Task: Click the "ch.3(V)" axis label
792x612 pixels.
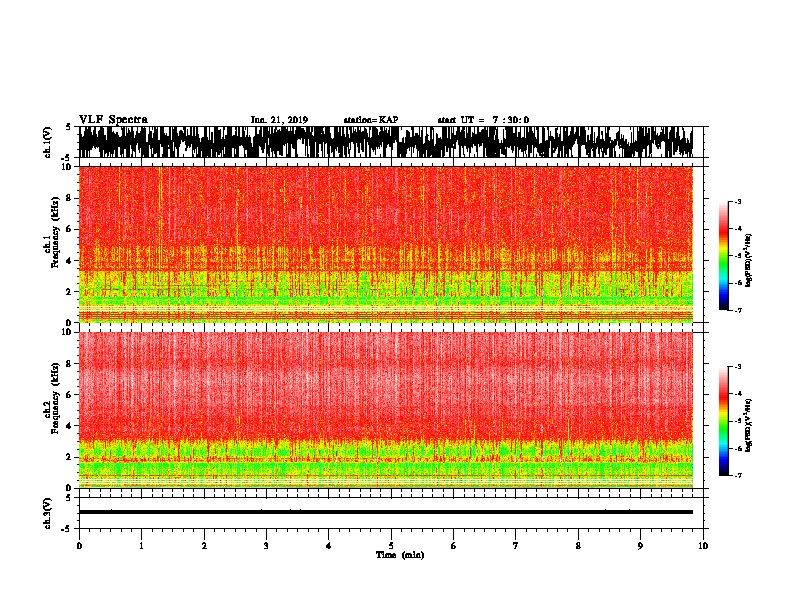Action: click(48, 513)
